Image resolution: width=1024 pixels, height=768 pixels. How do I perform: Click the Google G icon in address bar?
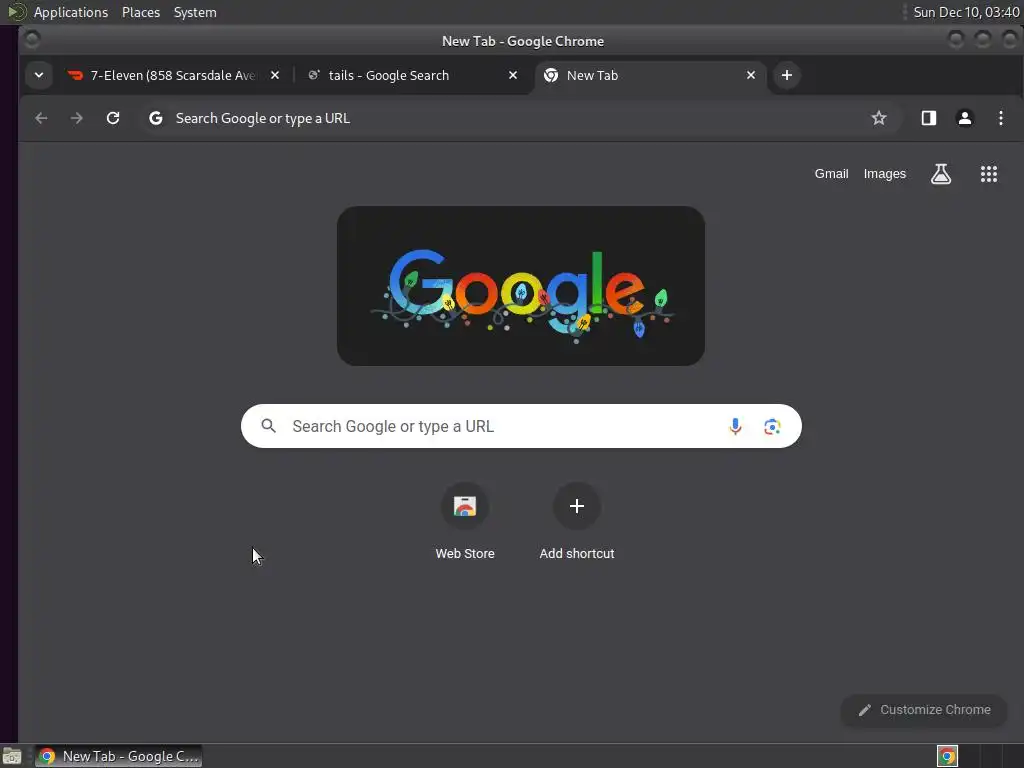(x=155, y=118)
